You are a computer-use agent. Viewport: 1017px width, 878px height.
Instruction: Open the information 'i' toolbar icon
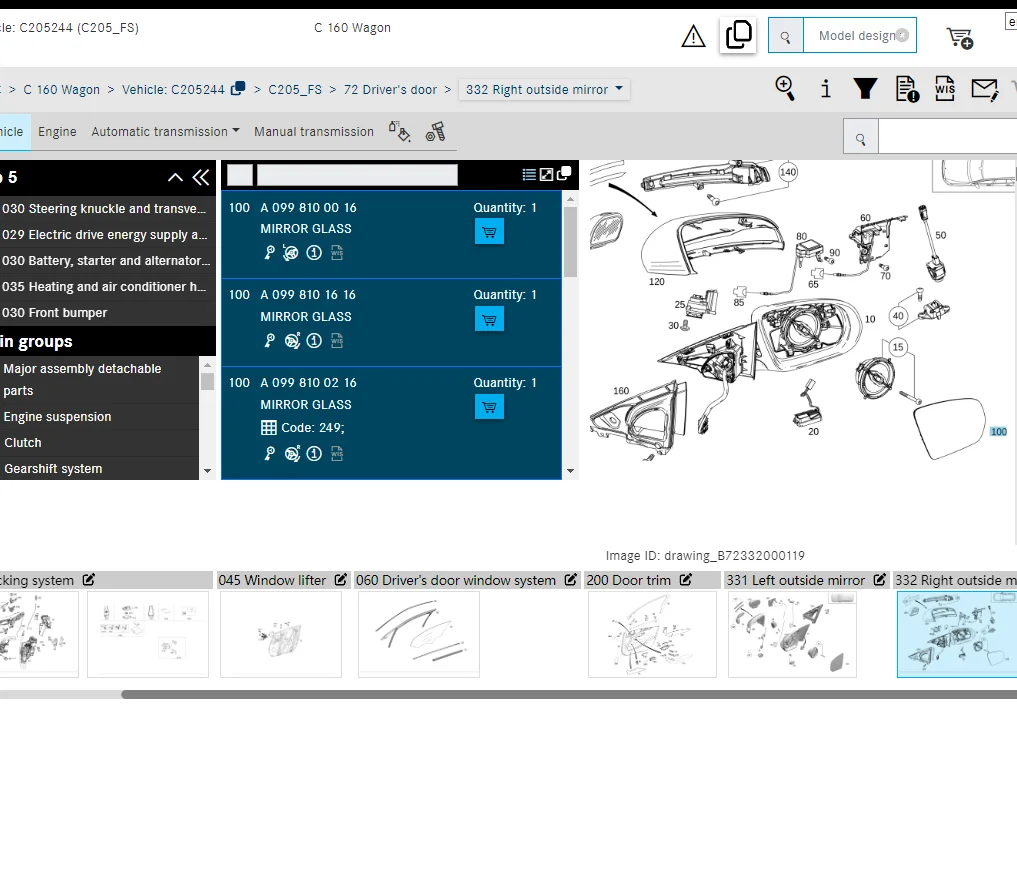(825, 89)
